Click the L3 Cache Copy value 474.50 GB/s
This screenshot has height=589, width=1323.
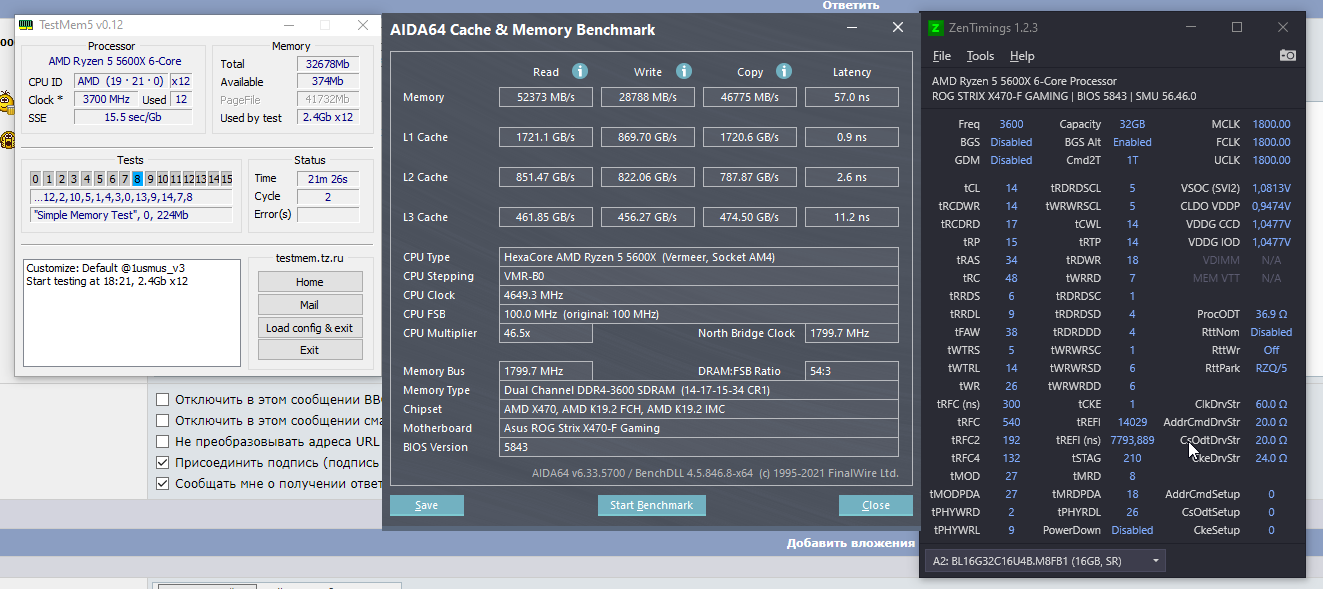pyautogui.click(x=749, y=217)
